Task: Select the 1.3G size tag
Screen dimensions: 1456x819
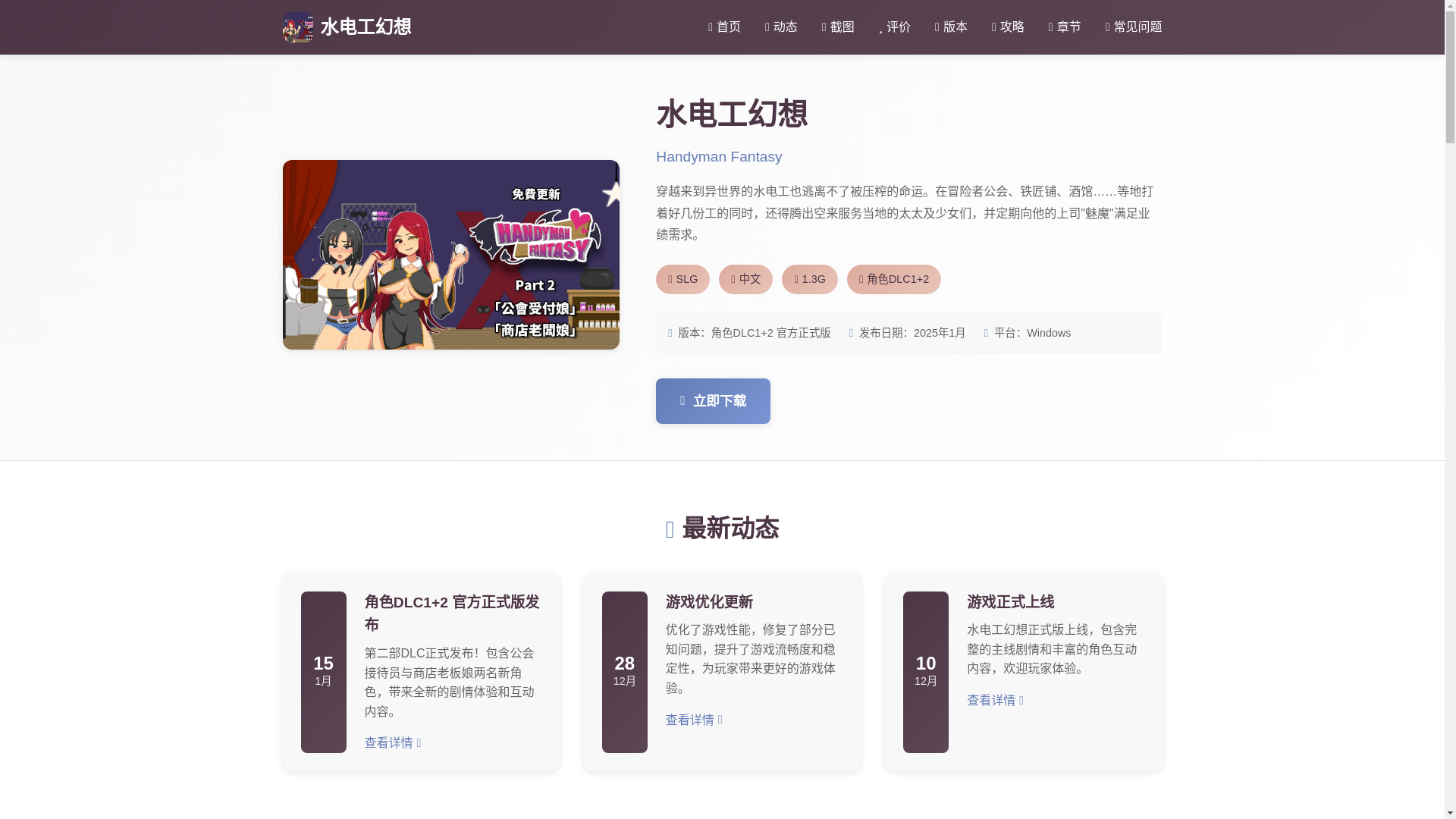Action: (x=809, y=279)
